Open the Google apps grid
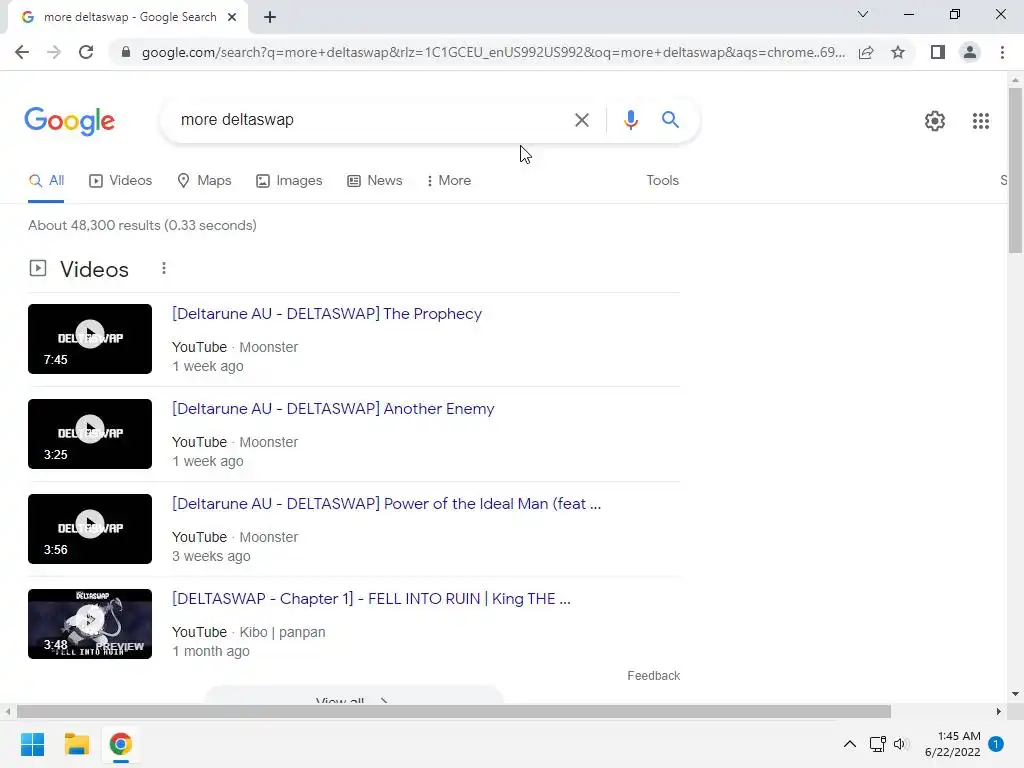 pos(980,121)
